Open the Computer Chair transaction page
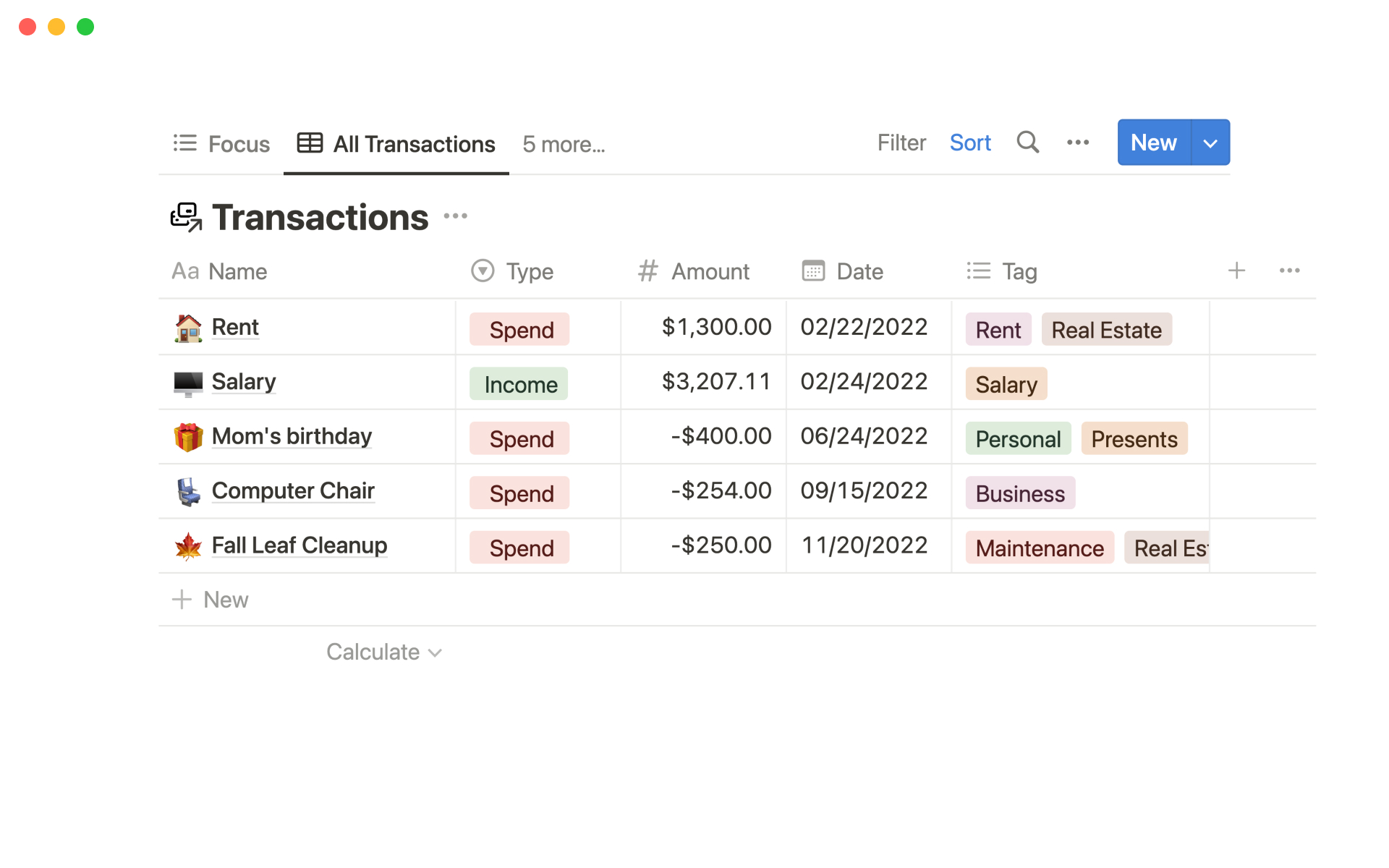The height and width of the screenshot is (868, 1389). pos(292,490)
